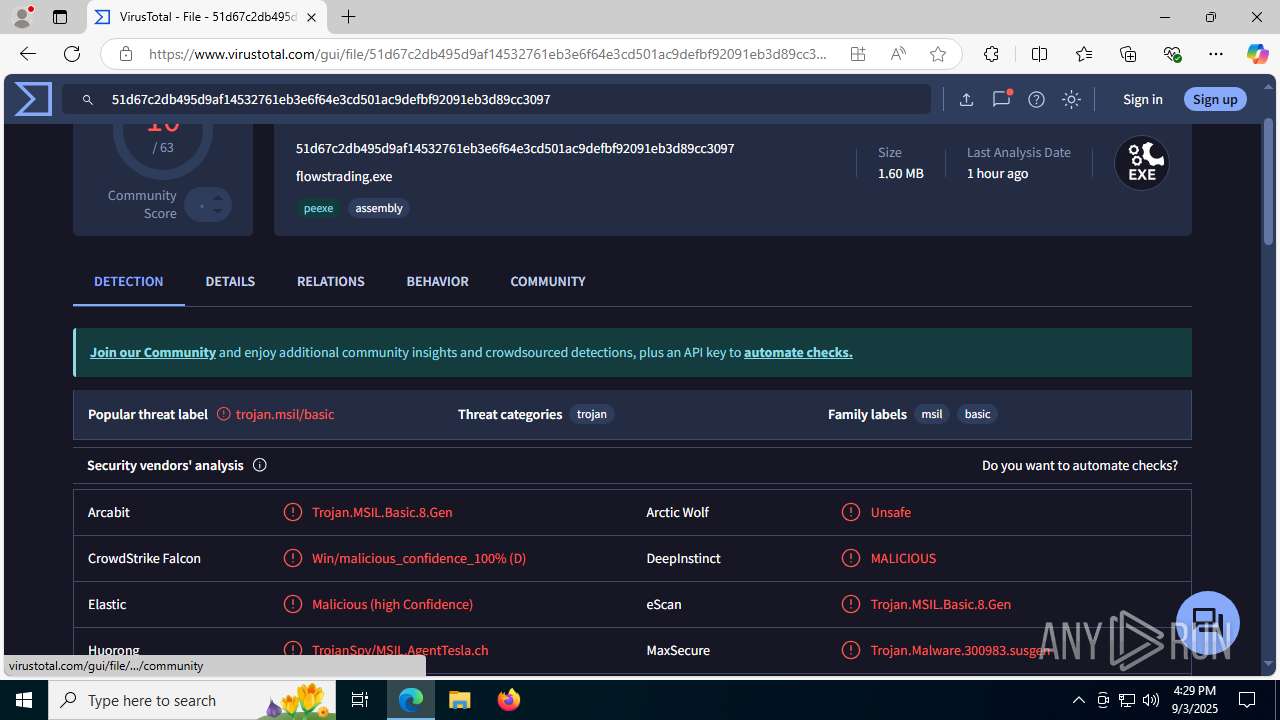Screen dimensions: 1280x720
Task: Click Do you want to automate checks?
Action: [1080, 465]
